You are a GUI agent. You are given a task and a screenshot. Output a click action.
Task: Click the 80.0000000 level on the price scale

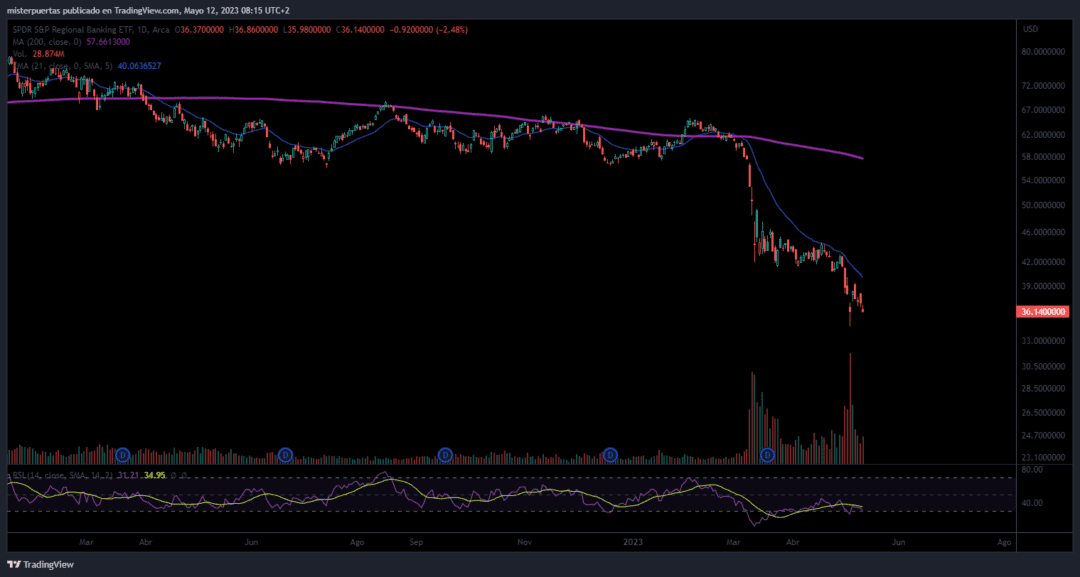coord(1044,52)
